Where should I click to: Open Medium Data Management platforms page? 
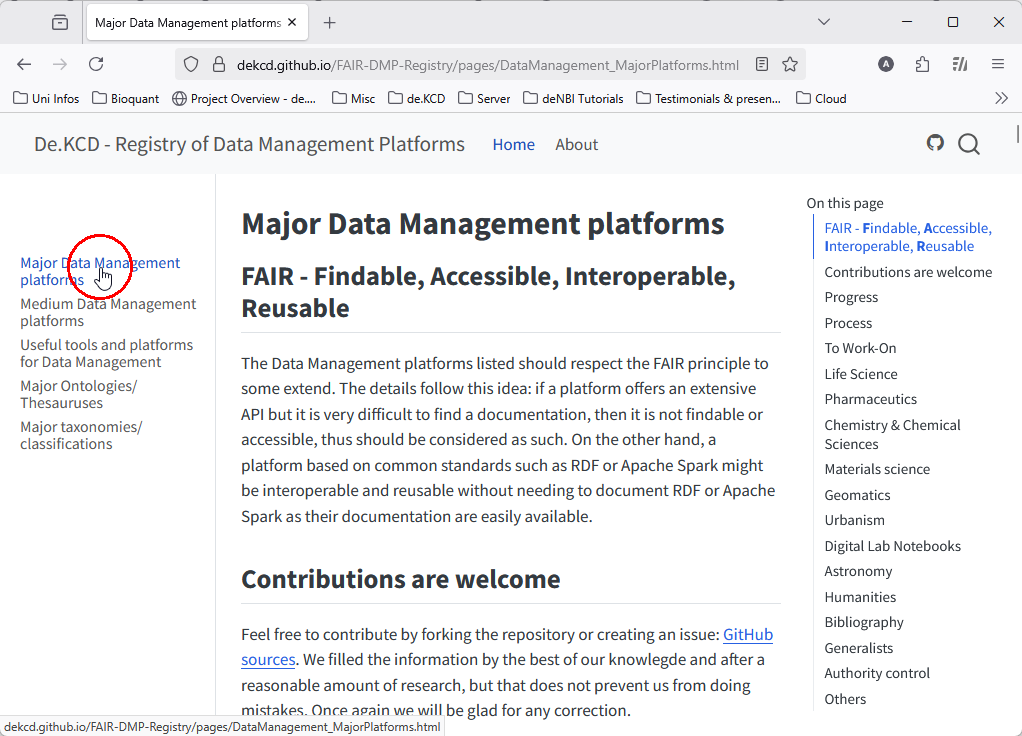[x=108, y=312]
